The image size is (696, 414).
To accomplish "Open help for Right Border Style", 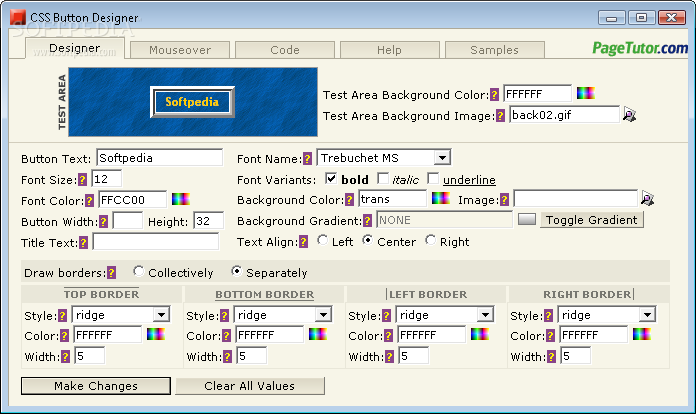I will 549,315.
